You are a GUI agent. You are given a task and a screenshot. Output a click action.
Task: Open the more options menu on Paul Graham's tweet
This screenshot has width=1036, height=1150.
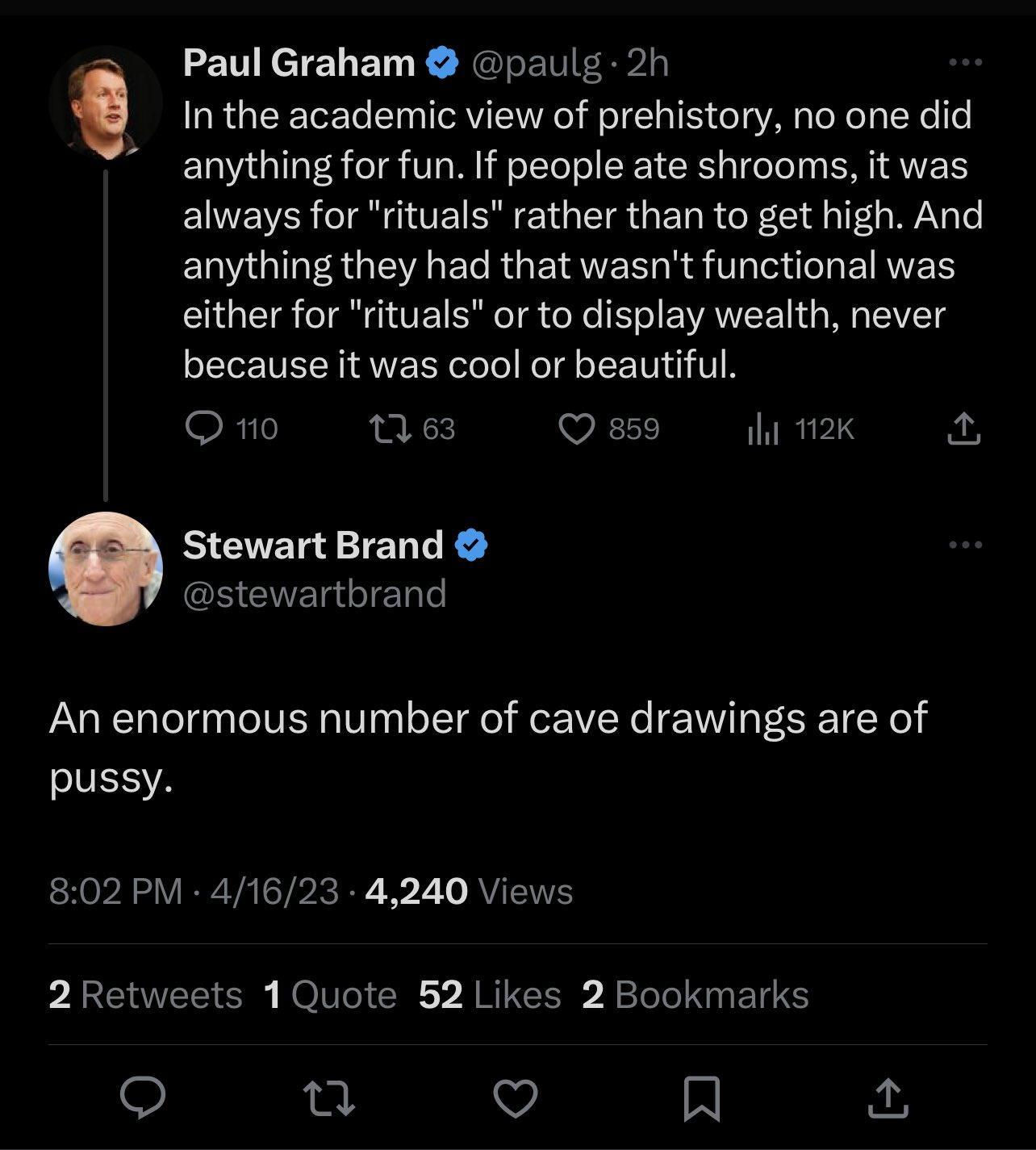(965, 61)
